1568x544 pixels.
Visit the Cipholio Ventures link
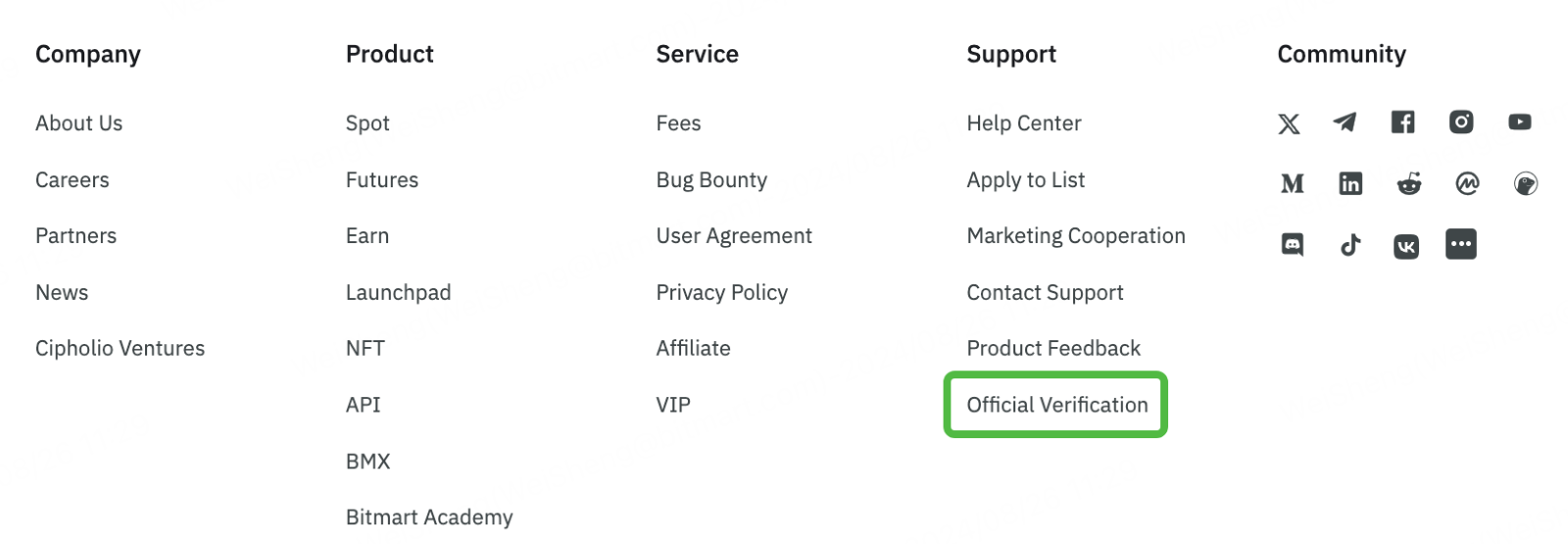(120, 348)
